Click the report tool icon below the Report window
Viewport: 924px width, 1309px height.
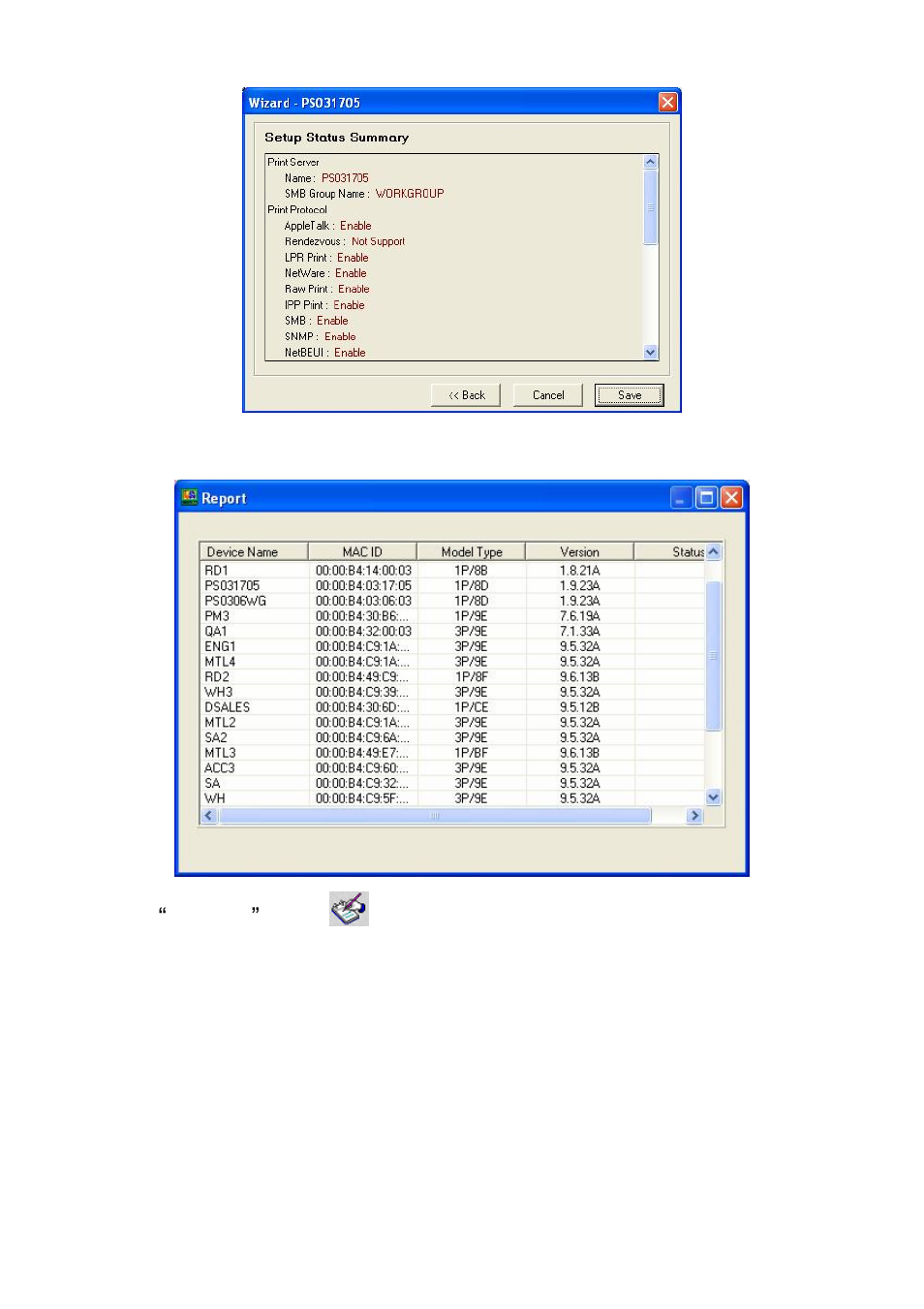tap(349, 909)
